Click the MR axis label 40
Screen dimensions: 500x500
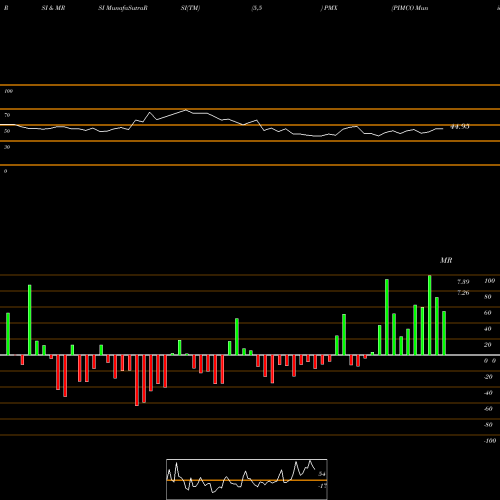coord(488,329)
